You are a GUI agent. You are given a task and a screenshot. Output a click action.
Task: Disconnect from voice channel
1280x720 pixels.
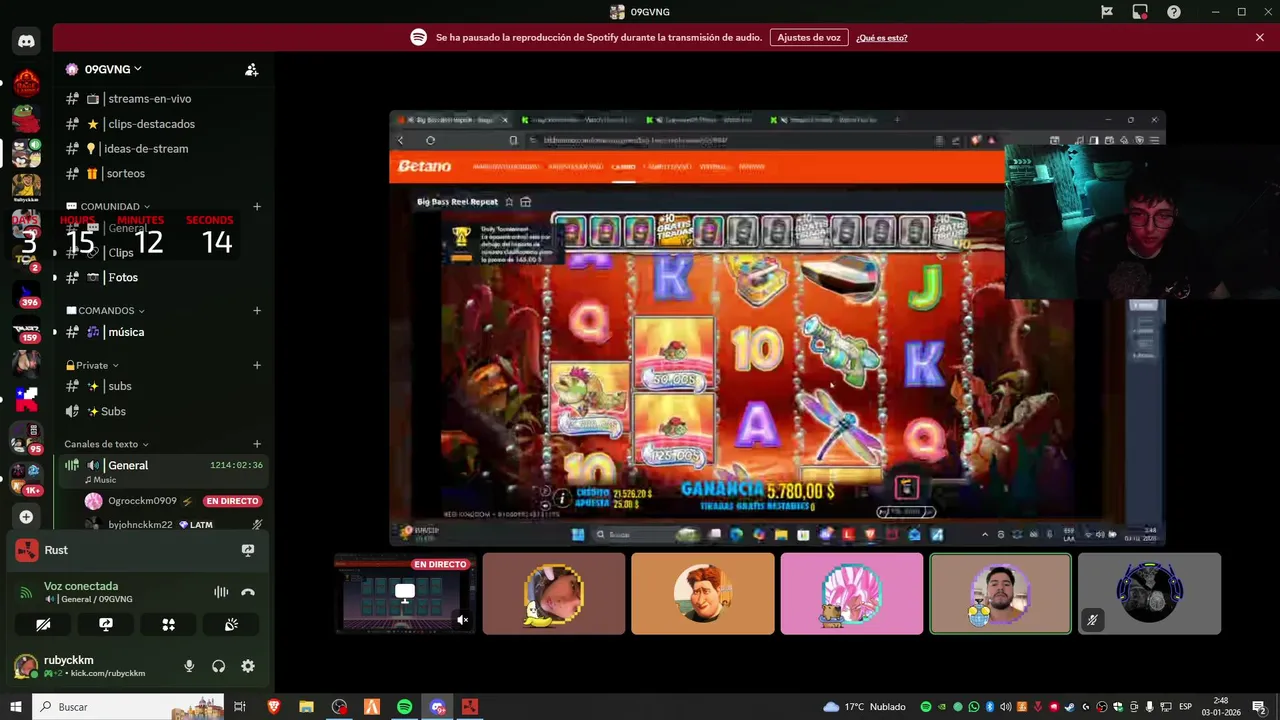tap(248, 592)
